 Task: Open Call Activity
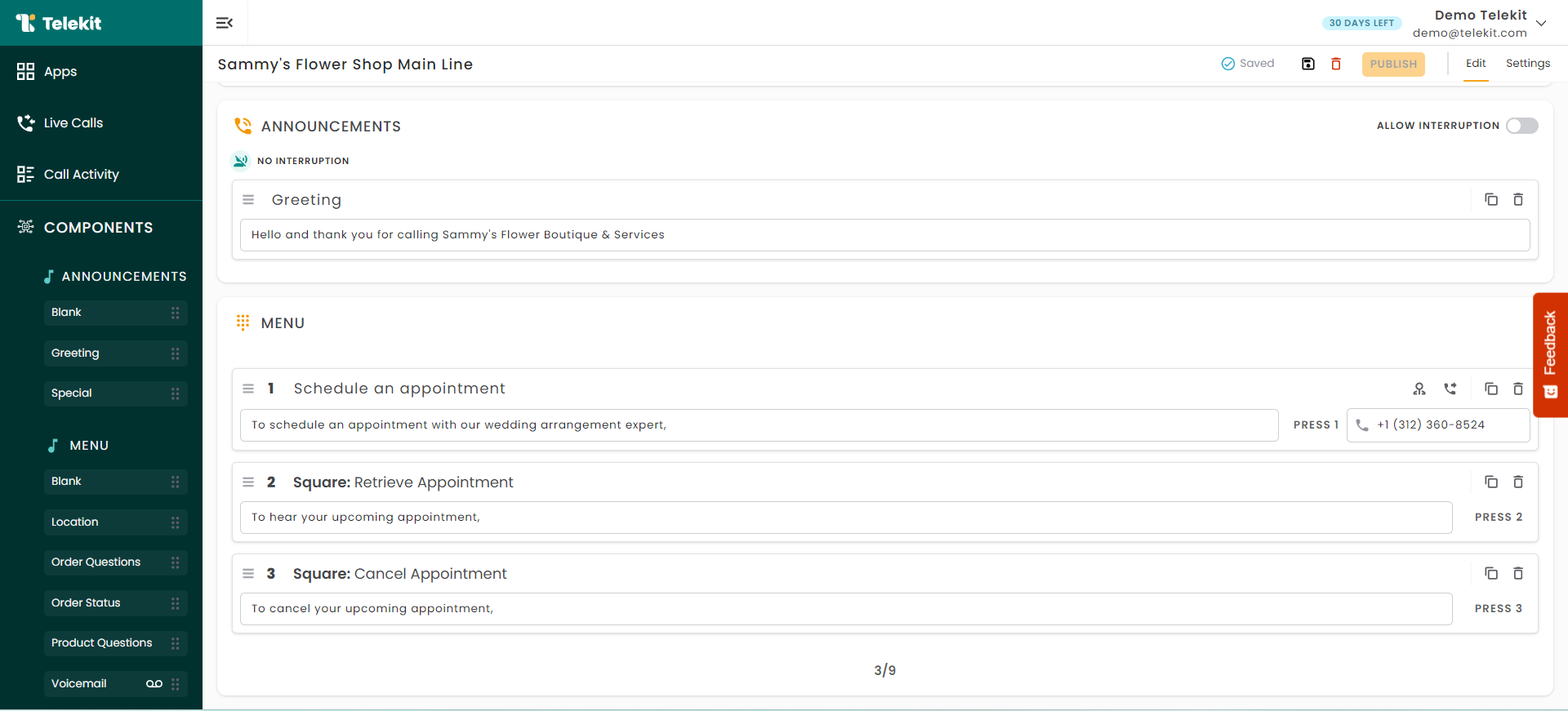(x=68, y=175)
